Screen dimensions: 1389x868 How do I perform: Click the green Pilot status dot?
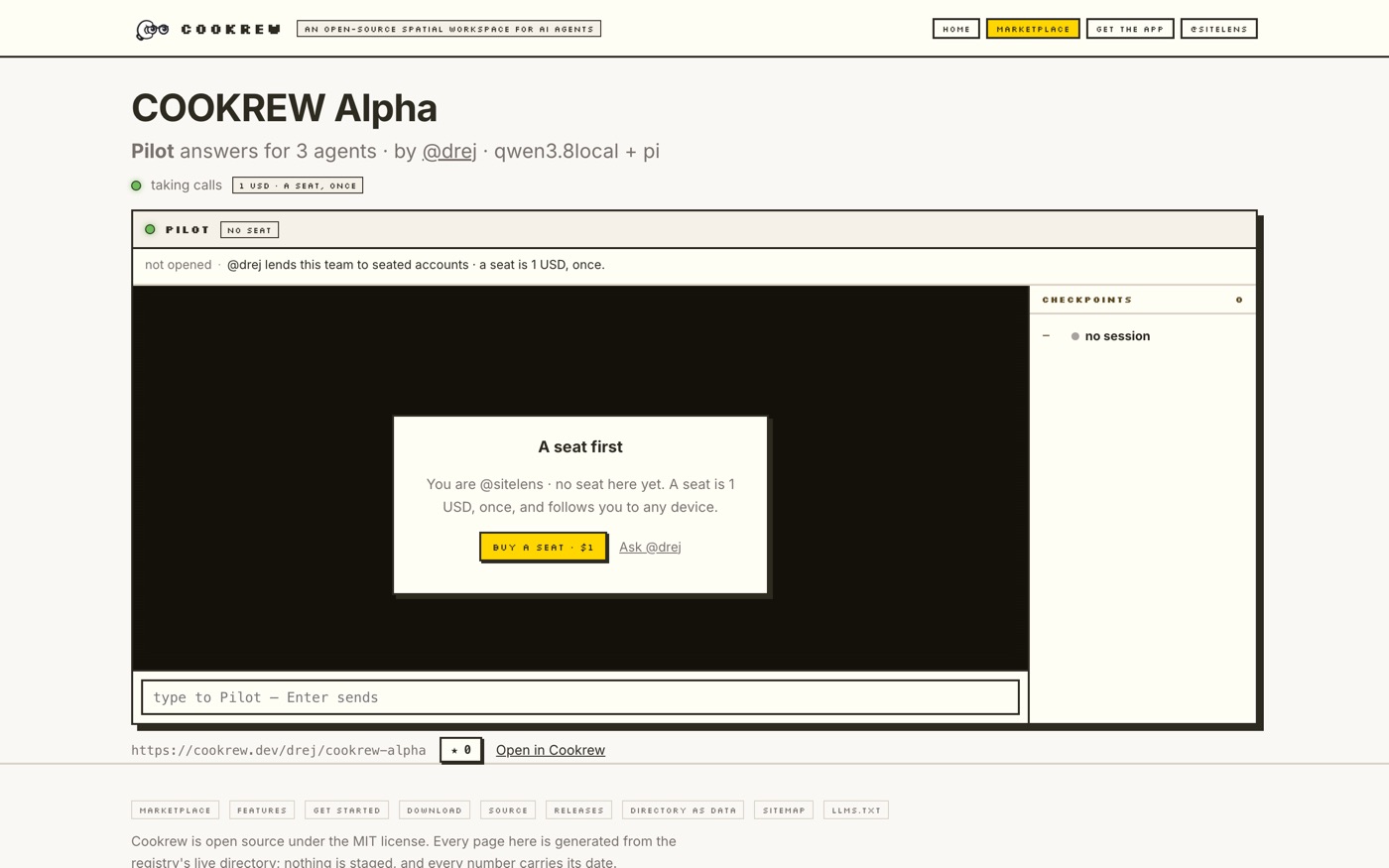150,229
